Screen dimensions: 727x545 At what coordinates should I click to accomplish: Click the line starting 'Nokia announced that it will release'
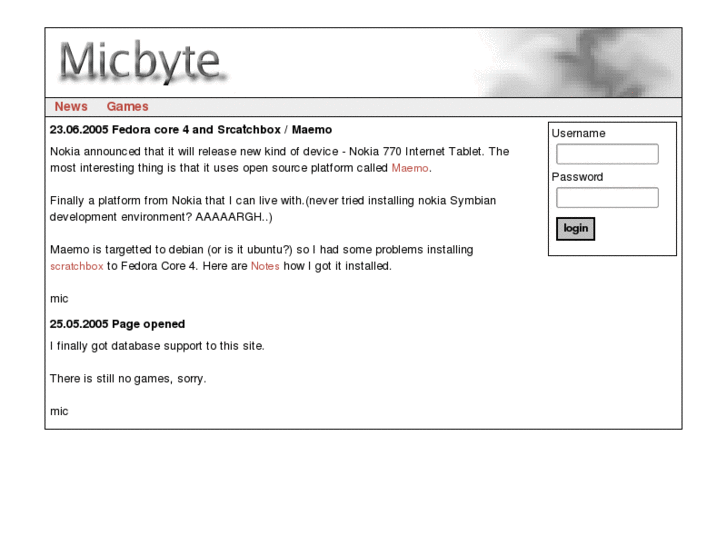[x=280, y=152]
